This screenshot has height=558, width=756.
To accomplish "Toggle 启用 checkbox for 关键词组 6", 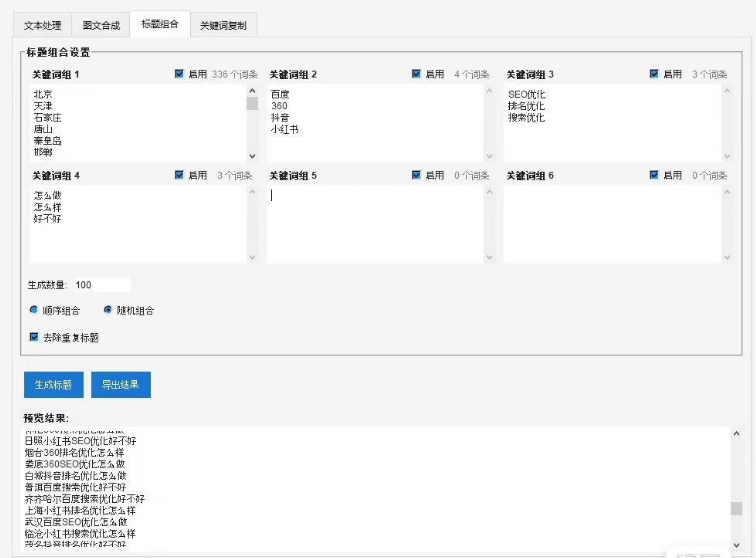I will coord(654,175).
